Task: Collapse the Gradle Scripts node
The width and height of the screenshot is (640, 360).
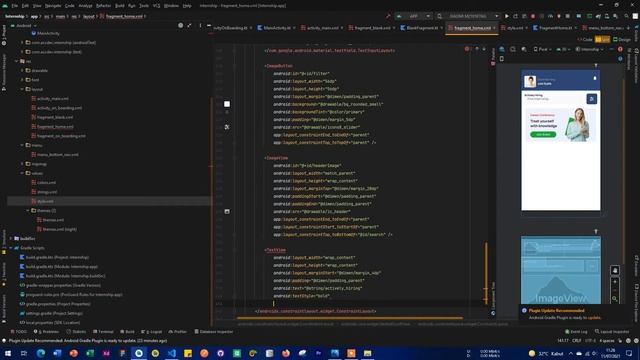Action: tap(11, 248)
